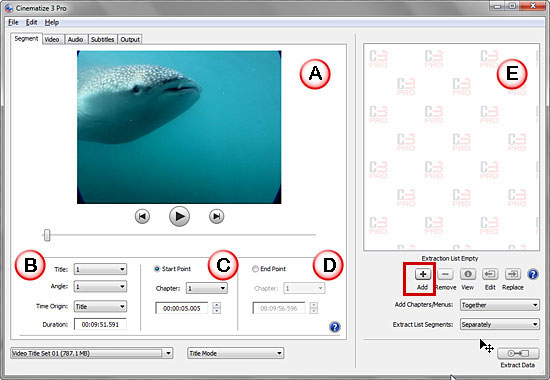The image size is (550, 380).
Task: Switch to the Output tab
Action: pyautogui.click(x=130, y=39)
